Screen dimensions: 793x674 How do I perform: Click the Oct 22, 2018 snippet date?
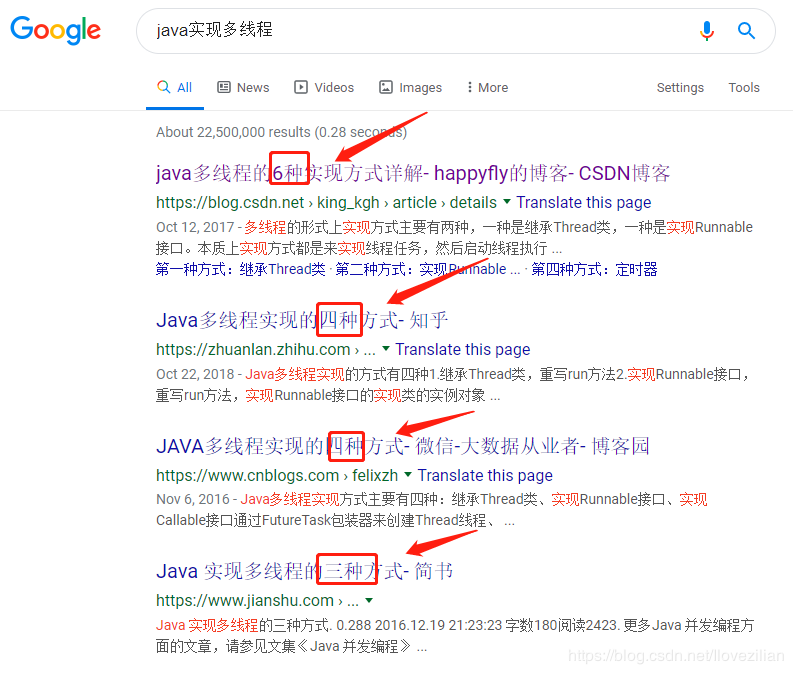tap(195, 374)
